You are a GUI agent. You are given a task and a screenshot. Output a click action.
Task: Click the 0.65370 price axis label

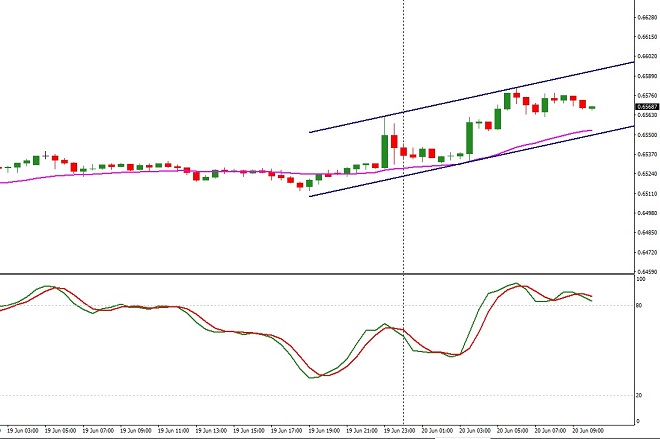coord(647,154)
